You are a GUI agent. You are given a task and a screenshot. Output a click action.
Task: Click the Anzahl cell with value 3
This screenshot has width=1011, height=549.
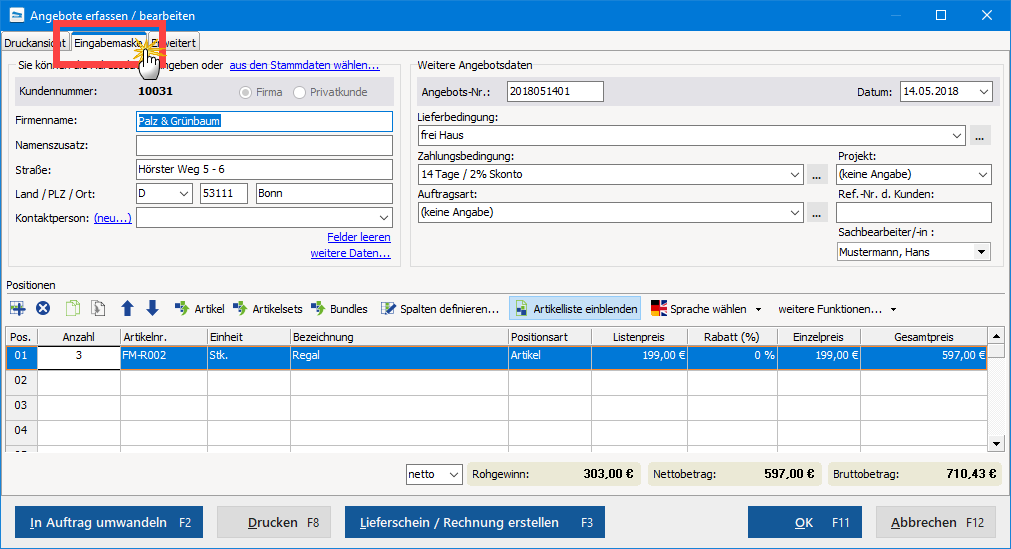coord(79,357)
